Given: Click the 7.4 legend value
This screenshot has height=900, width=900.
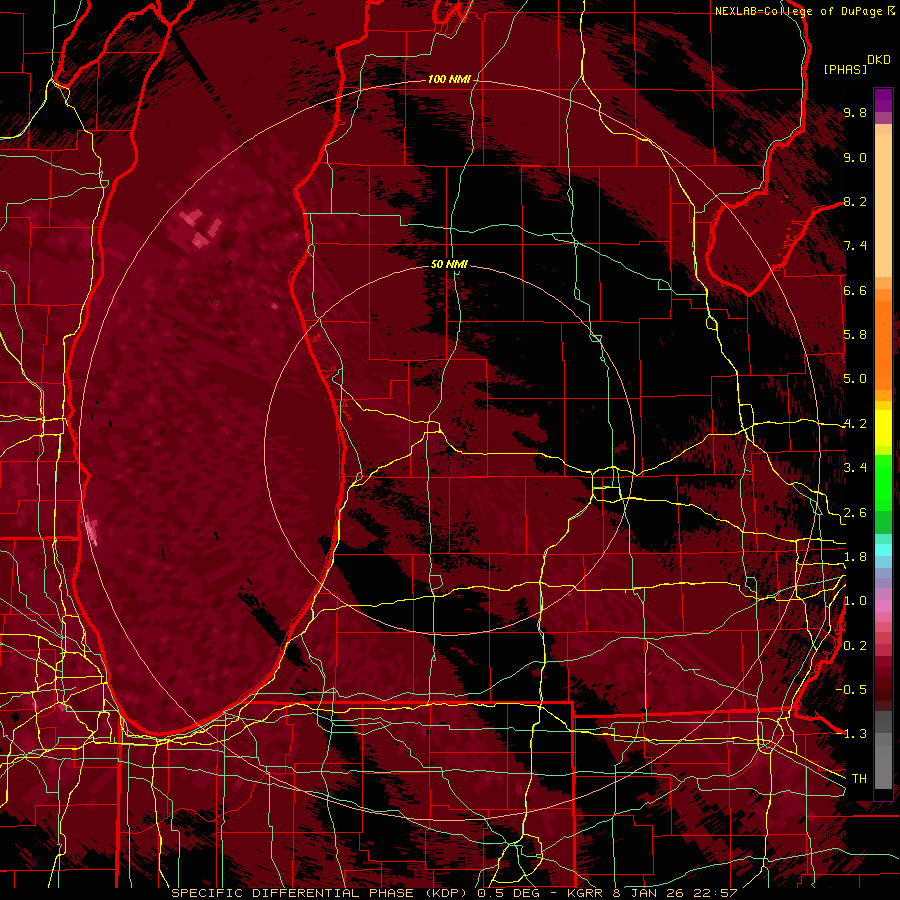Looking at the screenshot, I should tap(855, 246).
